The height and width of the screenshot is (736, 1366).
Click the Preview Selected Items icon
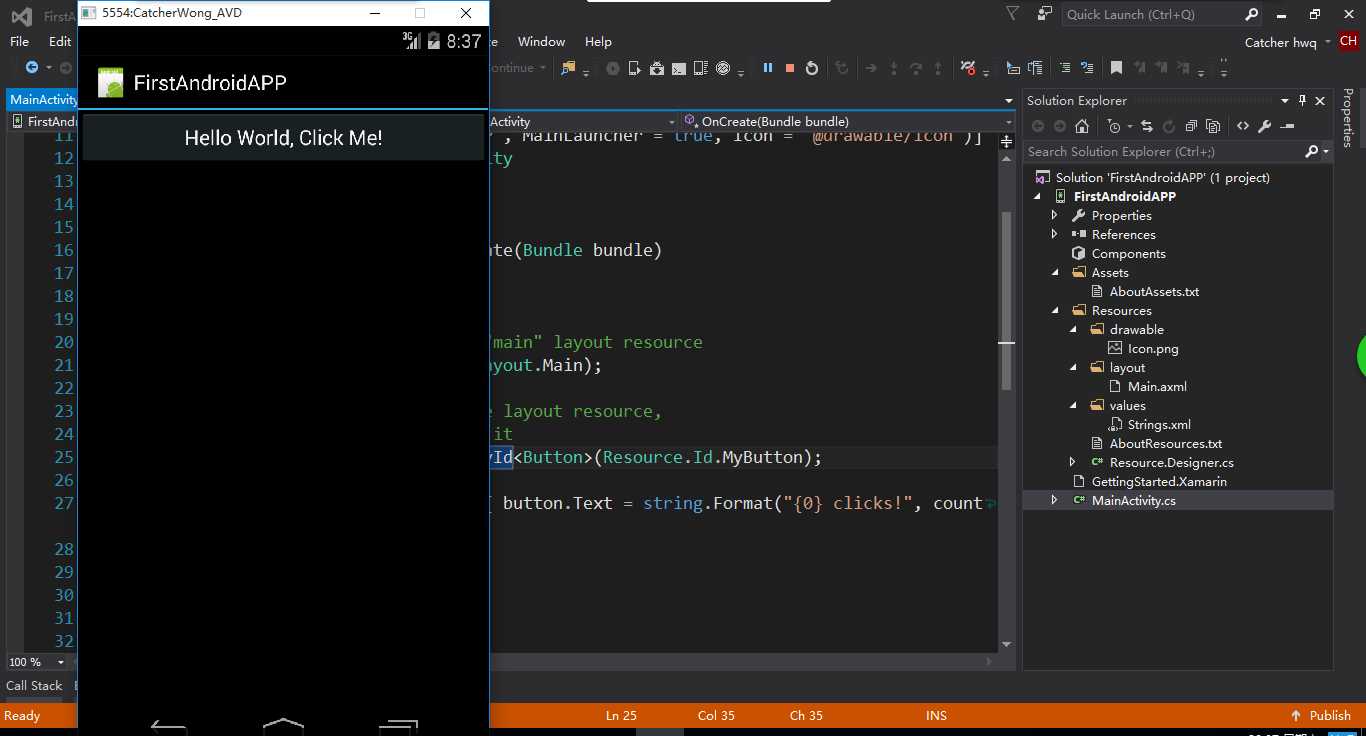(1287, 126)
